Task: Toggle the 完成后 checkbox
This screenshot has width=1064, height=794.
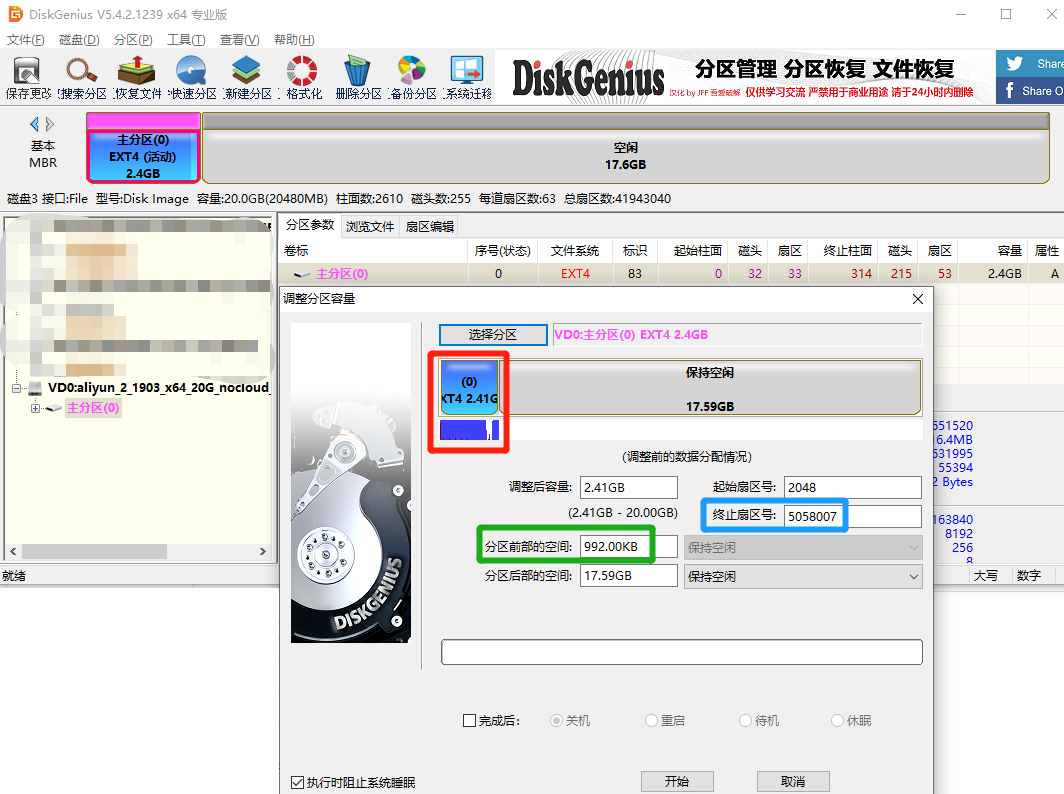Action: tap(469, 721)
